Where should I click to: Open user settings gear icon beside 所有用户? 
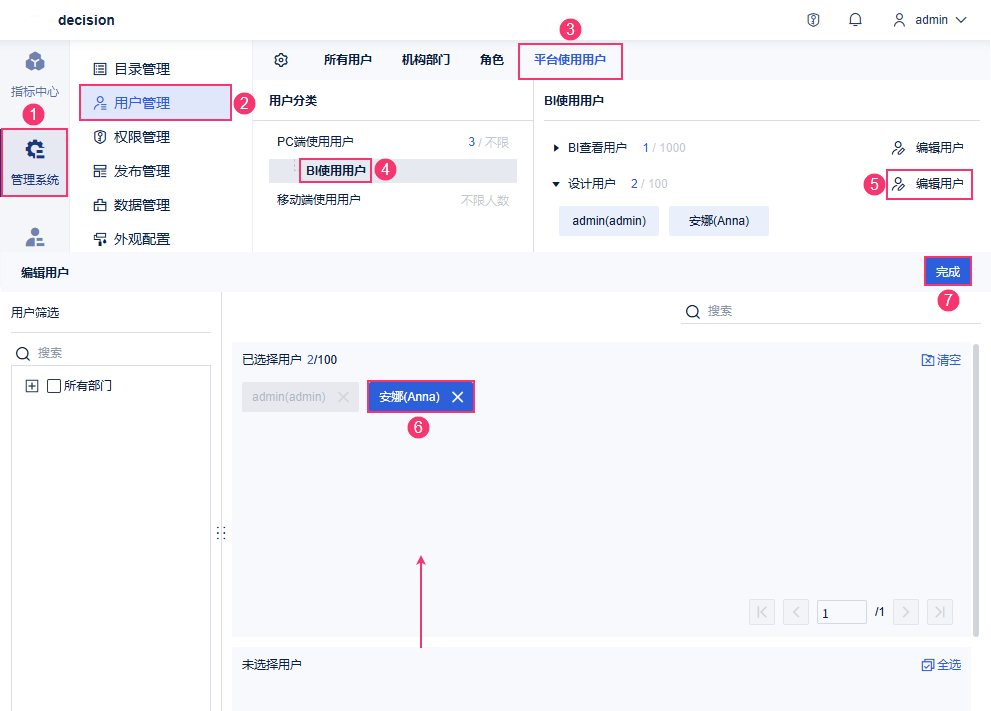281,60
